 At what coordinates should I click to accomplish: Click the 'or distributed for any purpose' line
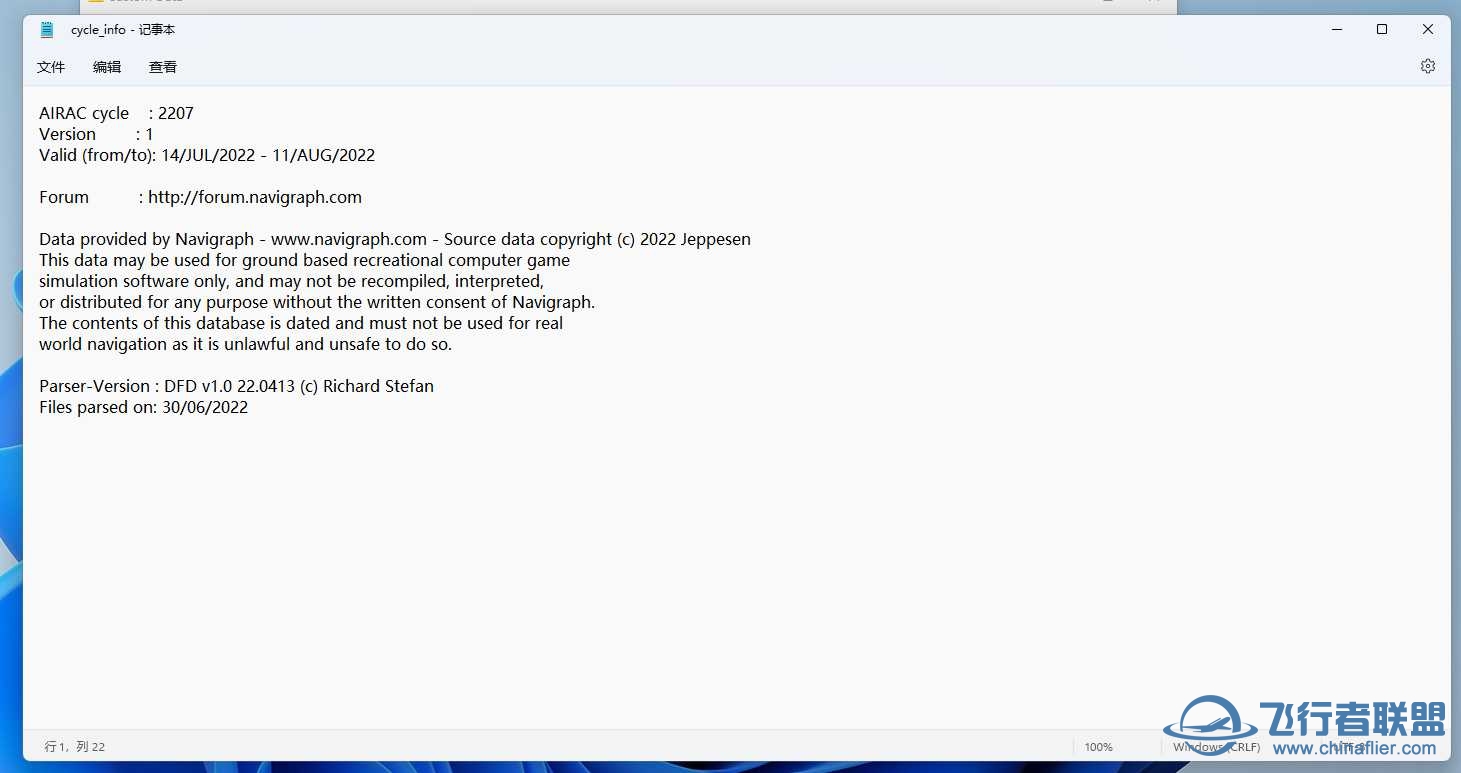click(x=317, y=302)
